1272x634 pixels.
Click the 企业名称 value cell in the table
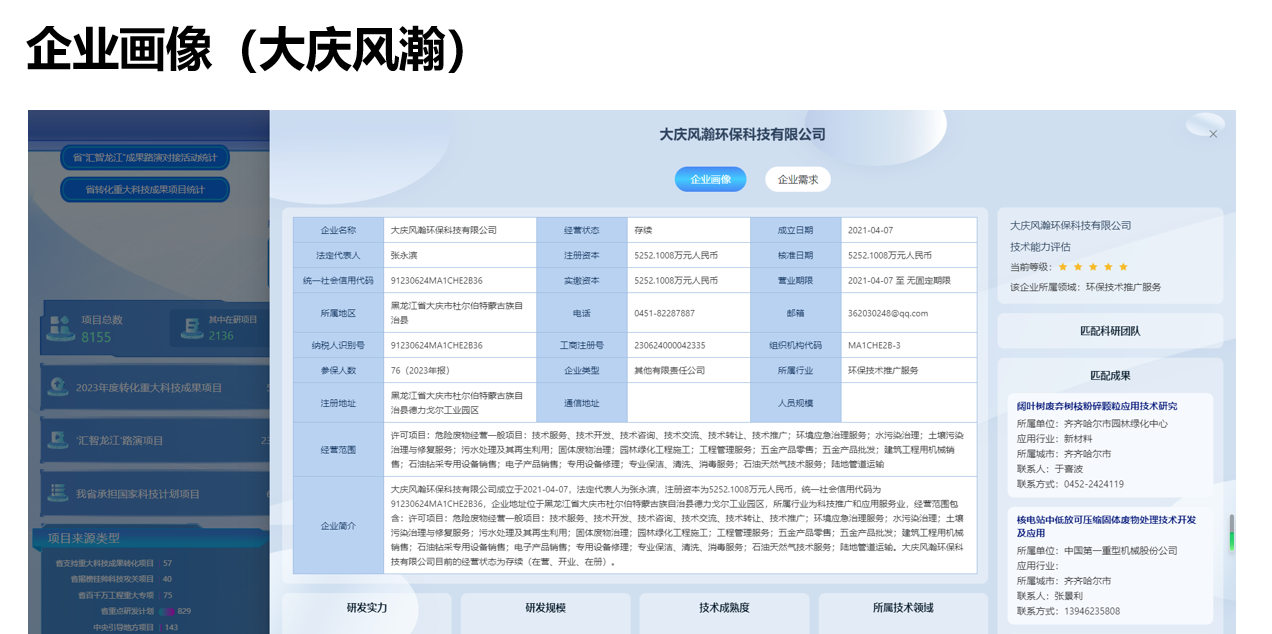point(460,230)
